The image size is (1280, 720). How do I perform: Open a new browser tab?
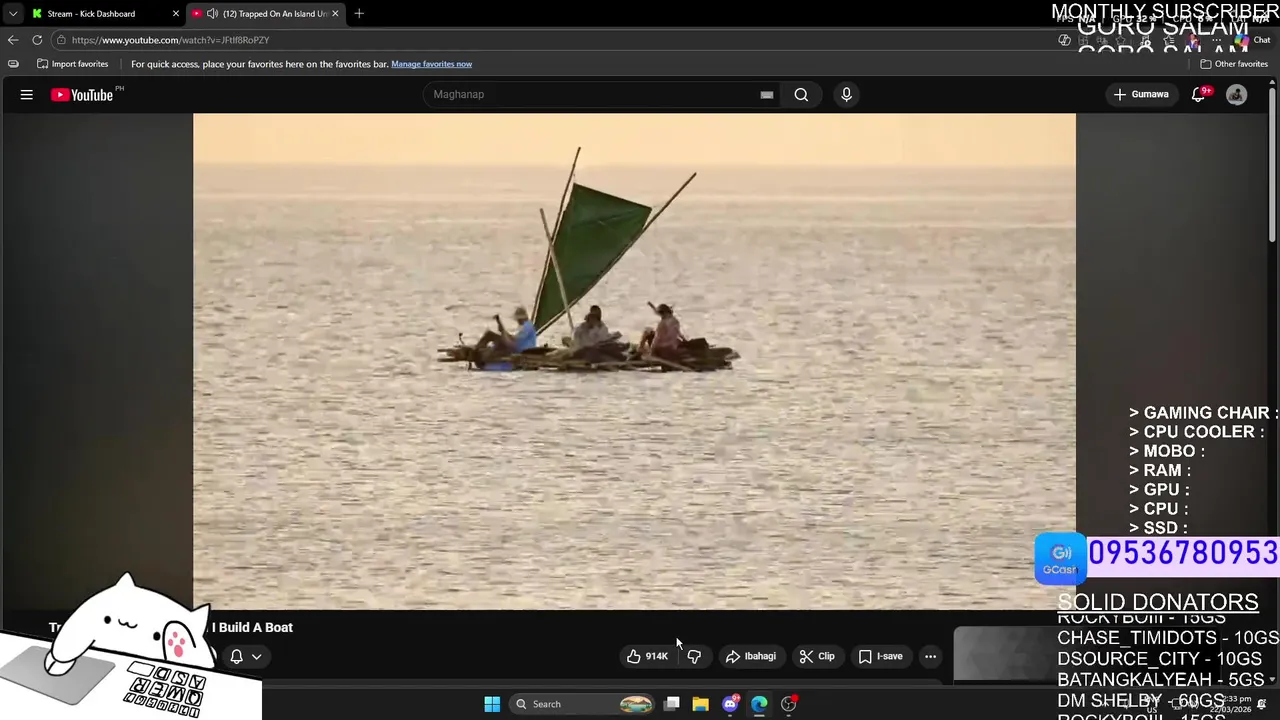359,14
